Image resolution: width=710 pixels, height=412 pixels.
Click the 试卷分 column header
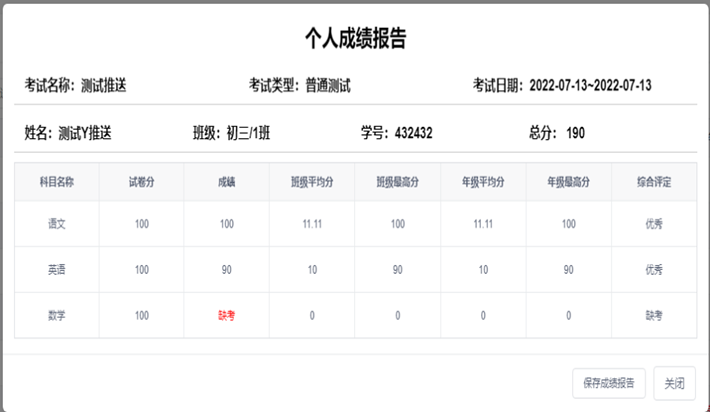point(142,182)
